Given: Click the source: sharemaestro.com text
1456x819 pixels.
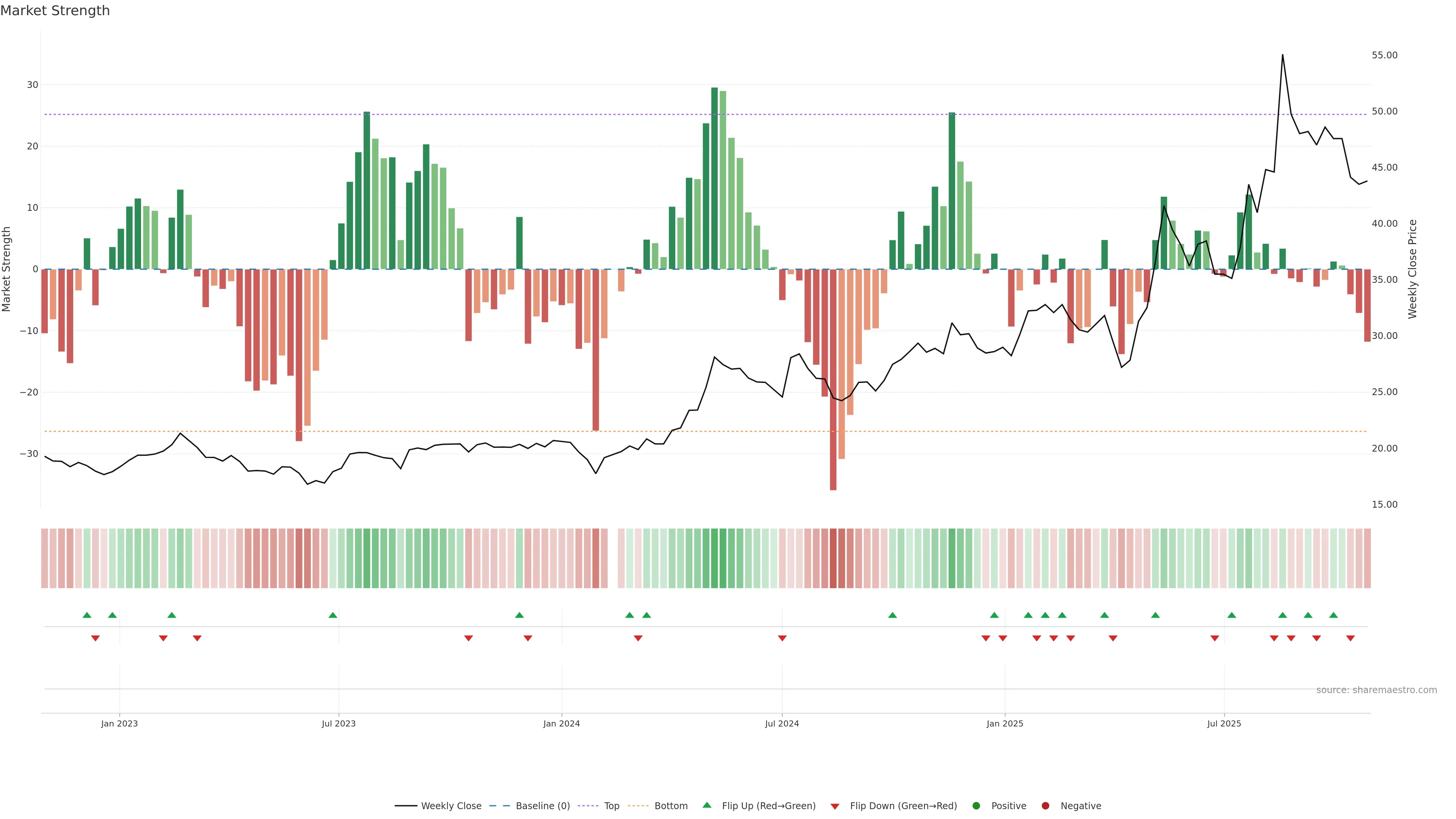Looking at the screenshot, I should (1376, 690).
